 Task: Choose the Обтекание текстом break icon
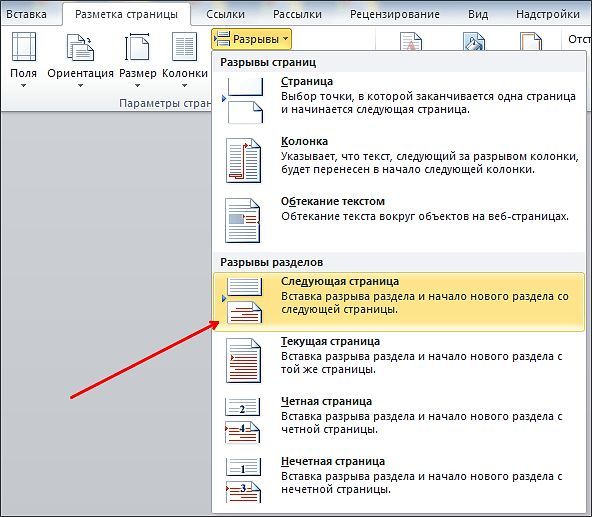243,221
